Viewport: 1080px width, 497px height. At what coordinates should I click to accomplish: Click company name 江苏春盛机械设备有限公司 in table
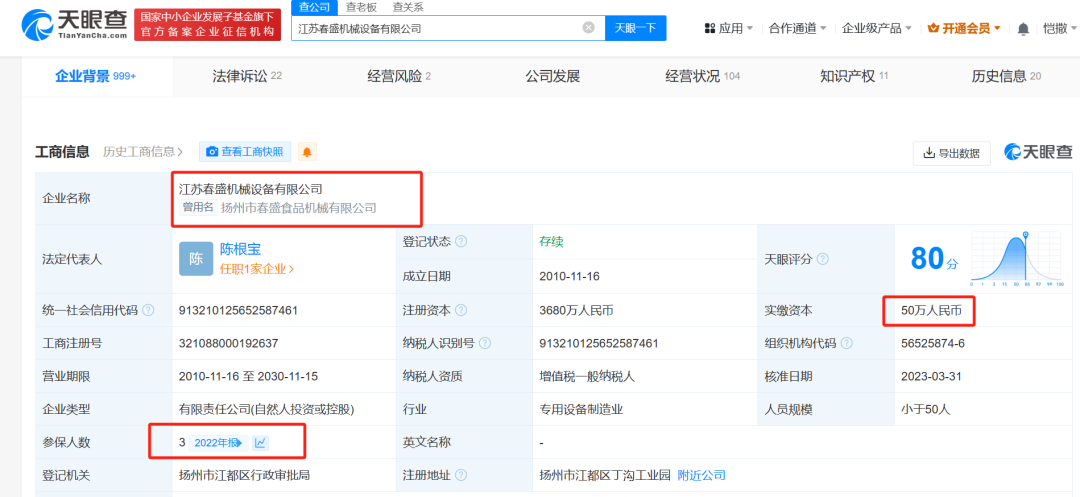pos(251,189)
